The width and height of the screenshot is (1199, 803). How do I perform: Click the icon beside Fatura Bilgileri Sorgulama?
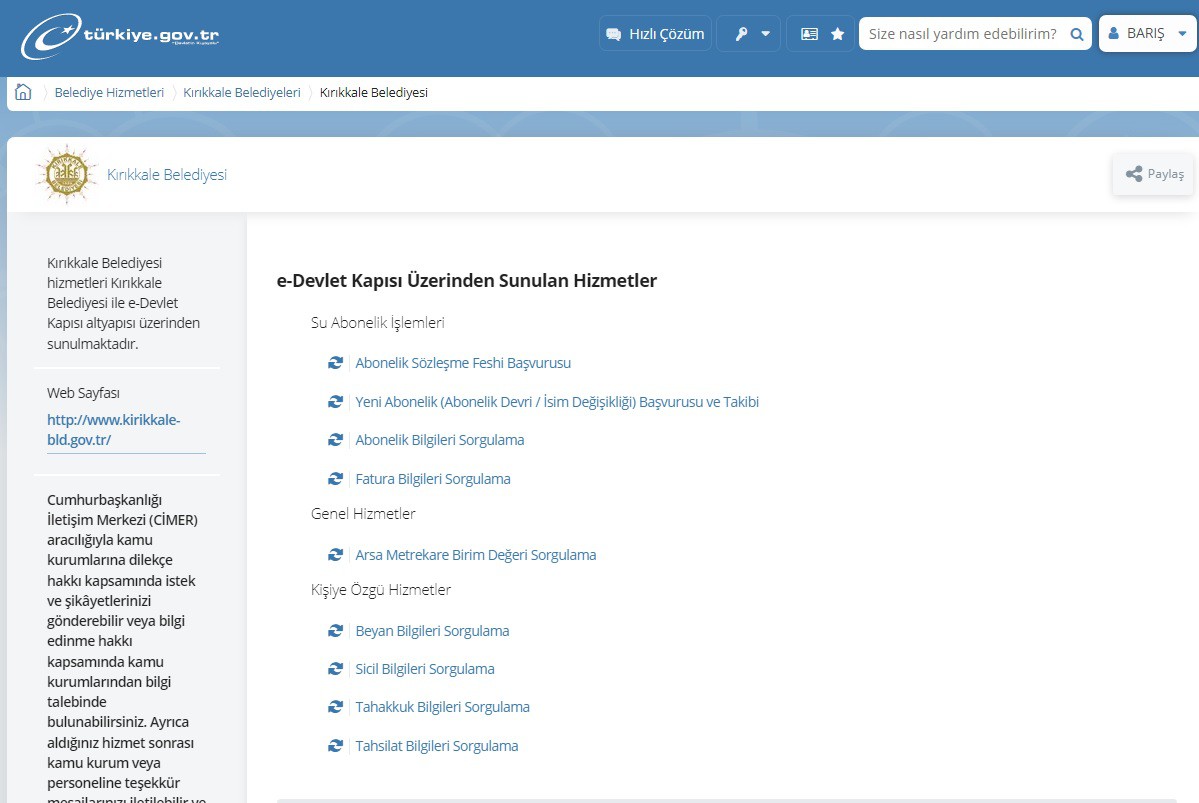(x=335, y=479)
